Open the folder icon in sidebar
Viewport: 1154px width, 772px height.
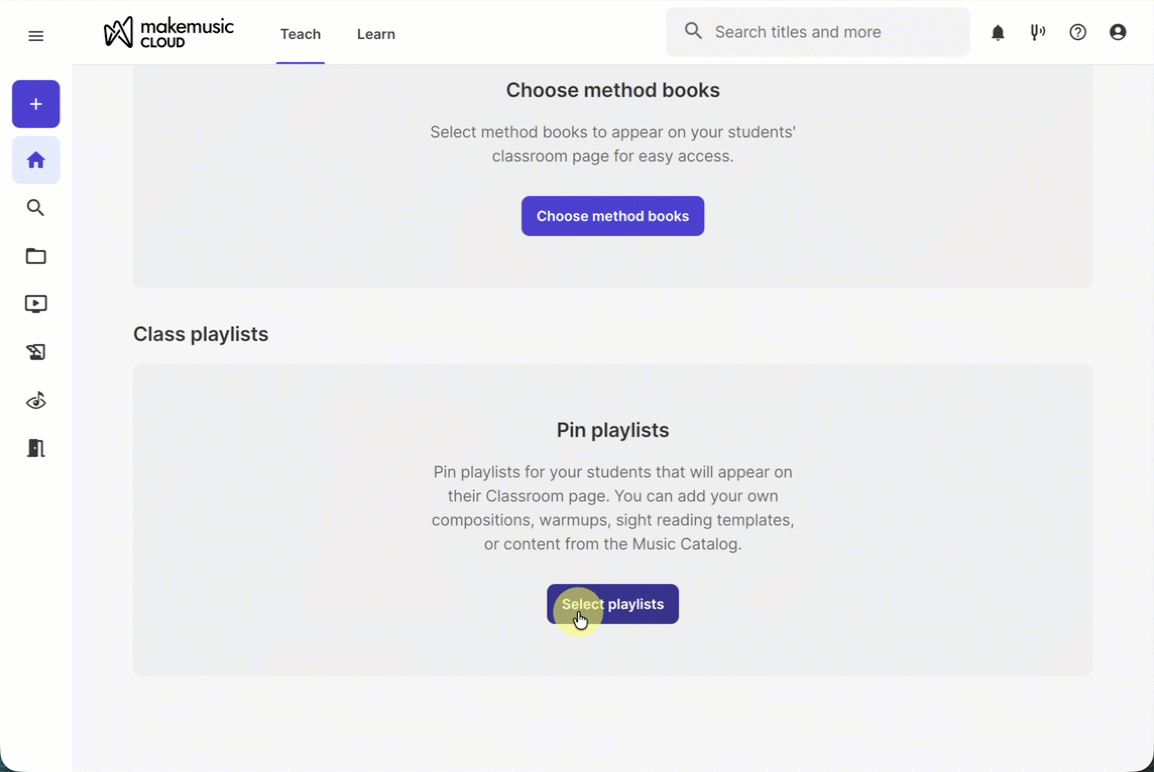coord(35,256)
